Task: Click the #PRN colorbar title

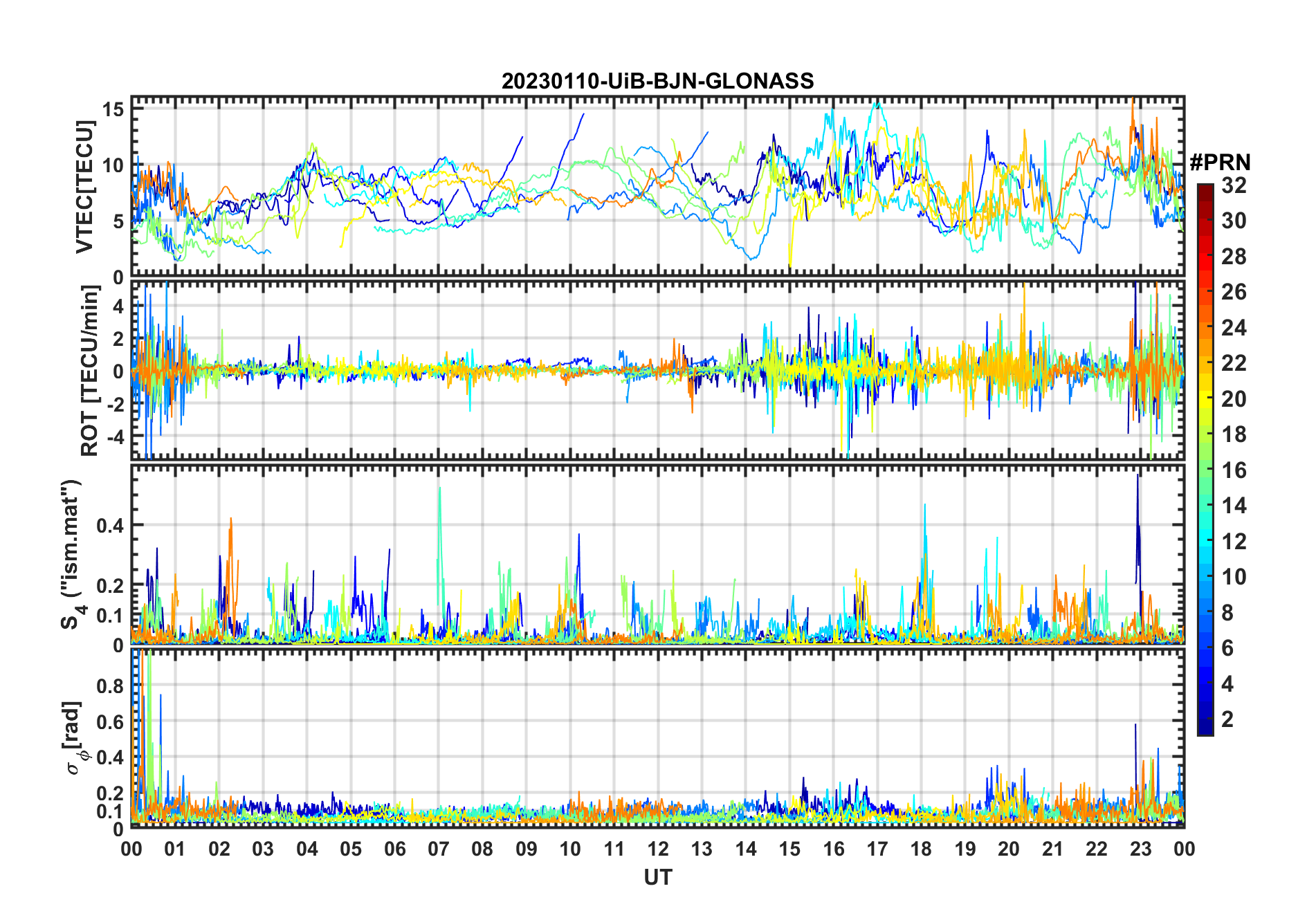Action: point(1220,163)
